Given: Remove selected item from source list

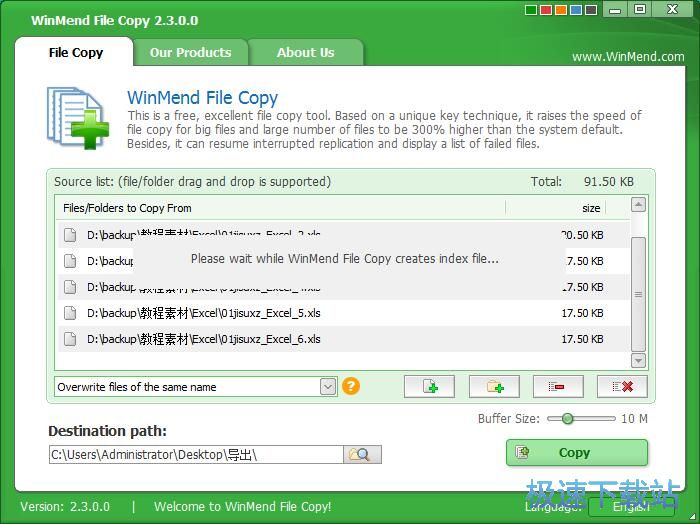Looking at the screenshot, I should click(x=558, y=387).
